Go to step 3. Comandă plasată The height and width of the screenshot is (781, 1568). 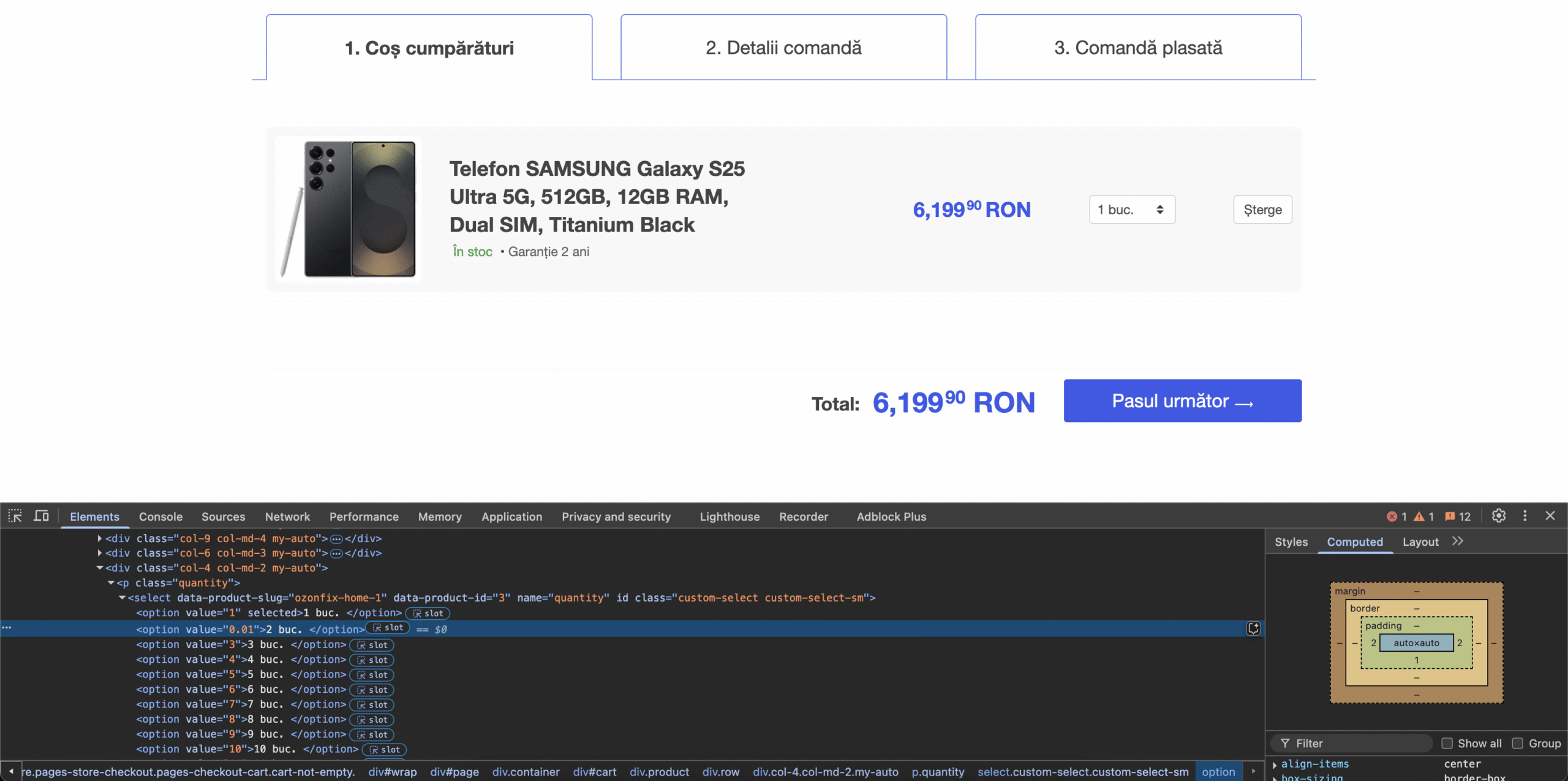pos(1139,47)
